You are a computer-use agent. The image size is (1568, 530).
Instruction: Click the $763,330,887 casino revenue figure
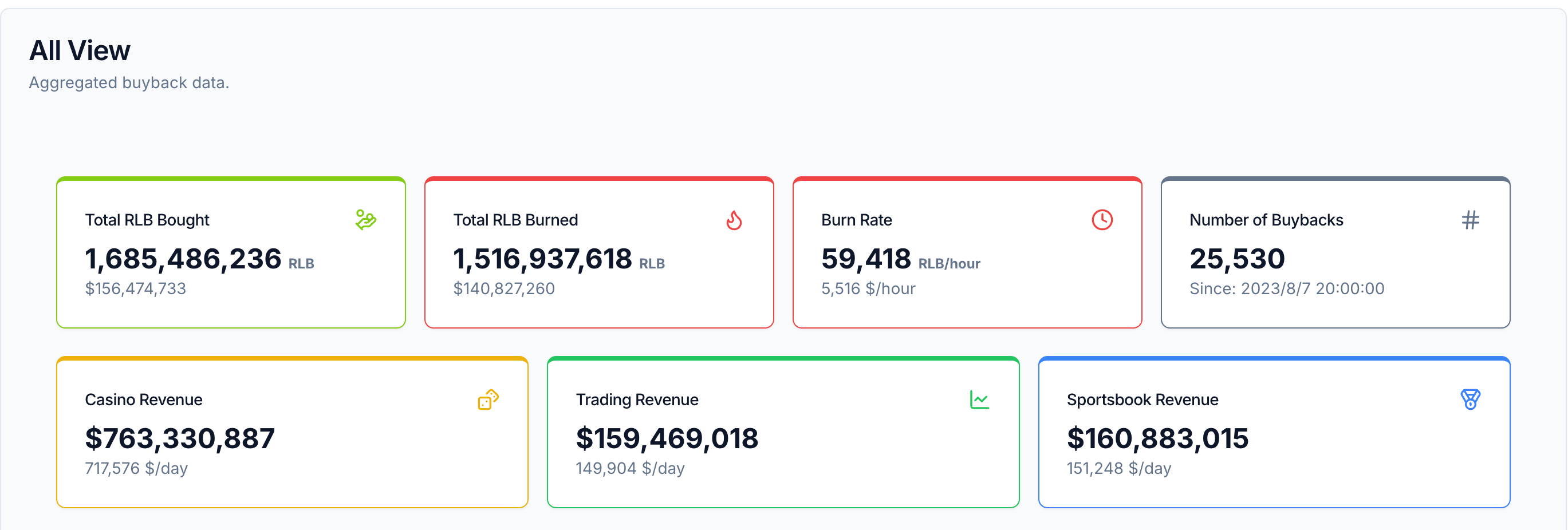coord(180,439)
